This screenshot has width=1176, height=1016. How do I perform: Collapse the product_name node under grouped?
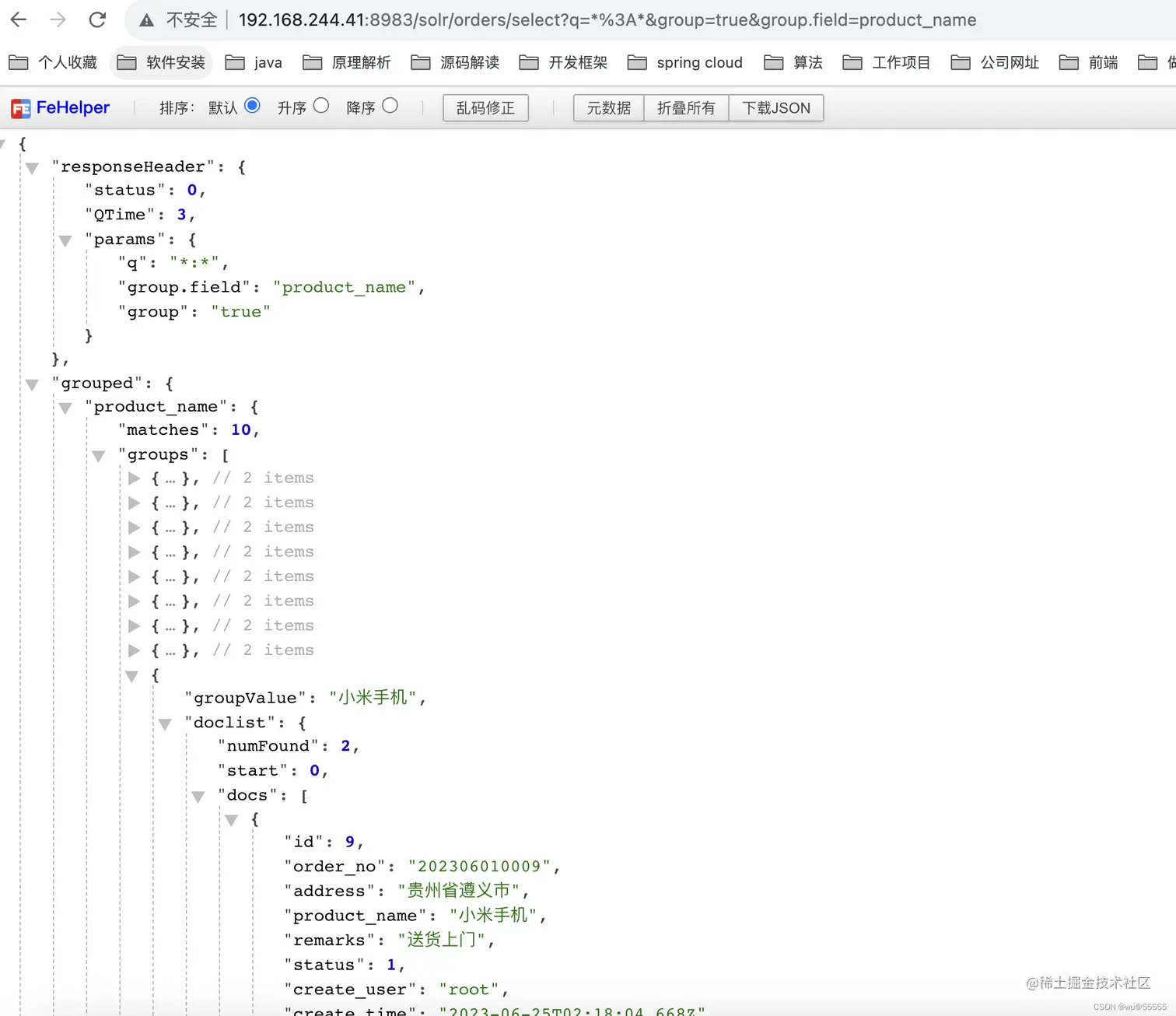[x=65, y=408]
